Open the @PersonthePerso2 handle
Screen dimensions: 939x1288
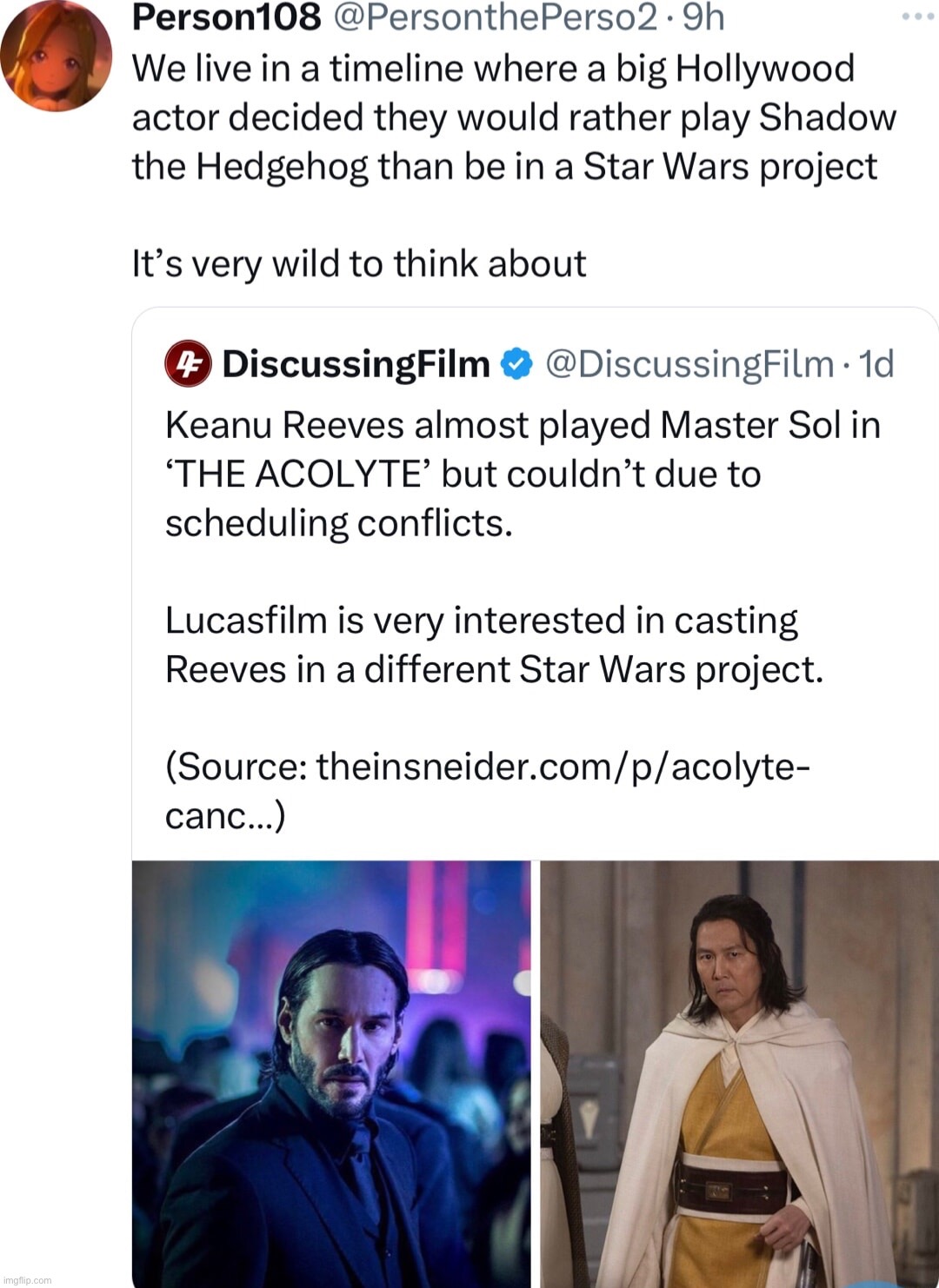494,17
